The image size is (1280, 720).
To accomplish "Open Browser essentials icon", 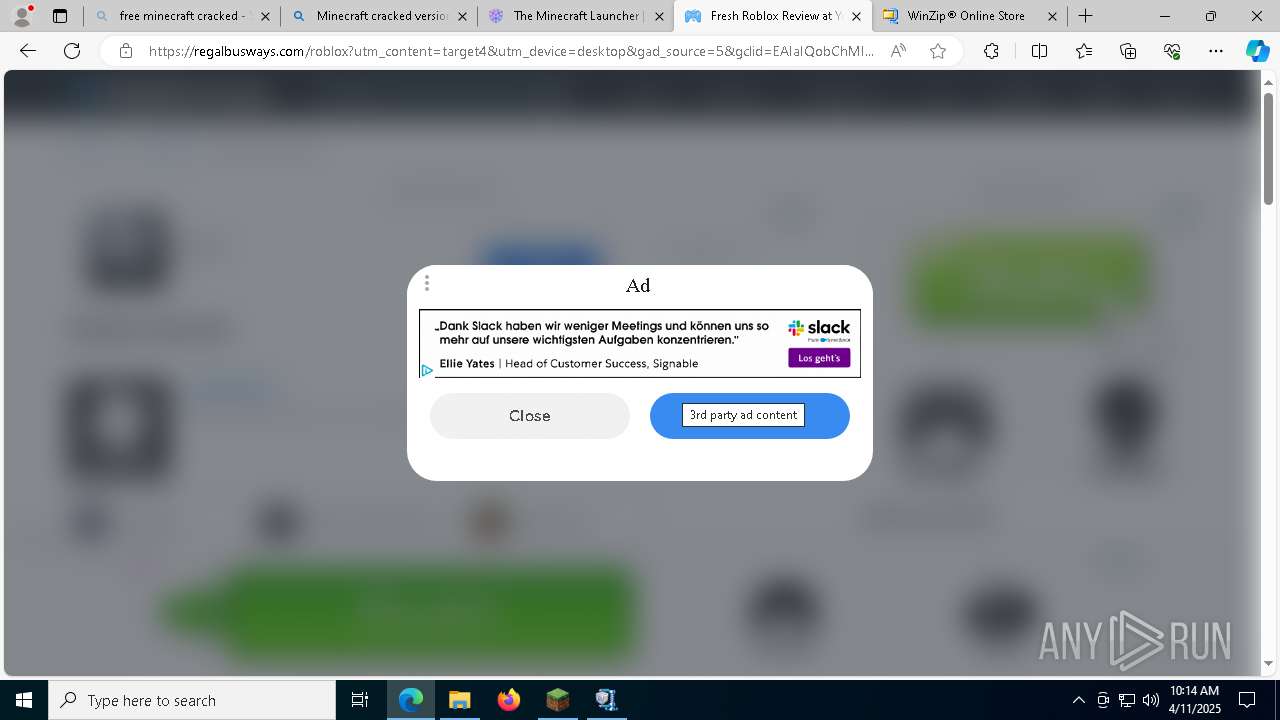I will [1172, 51].
